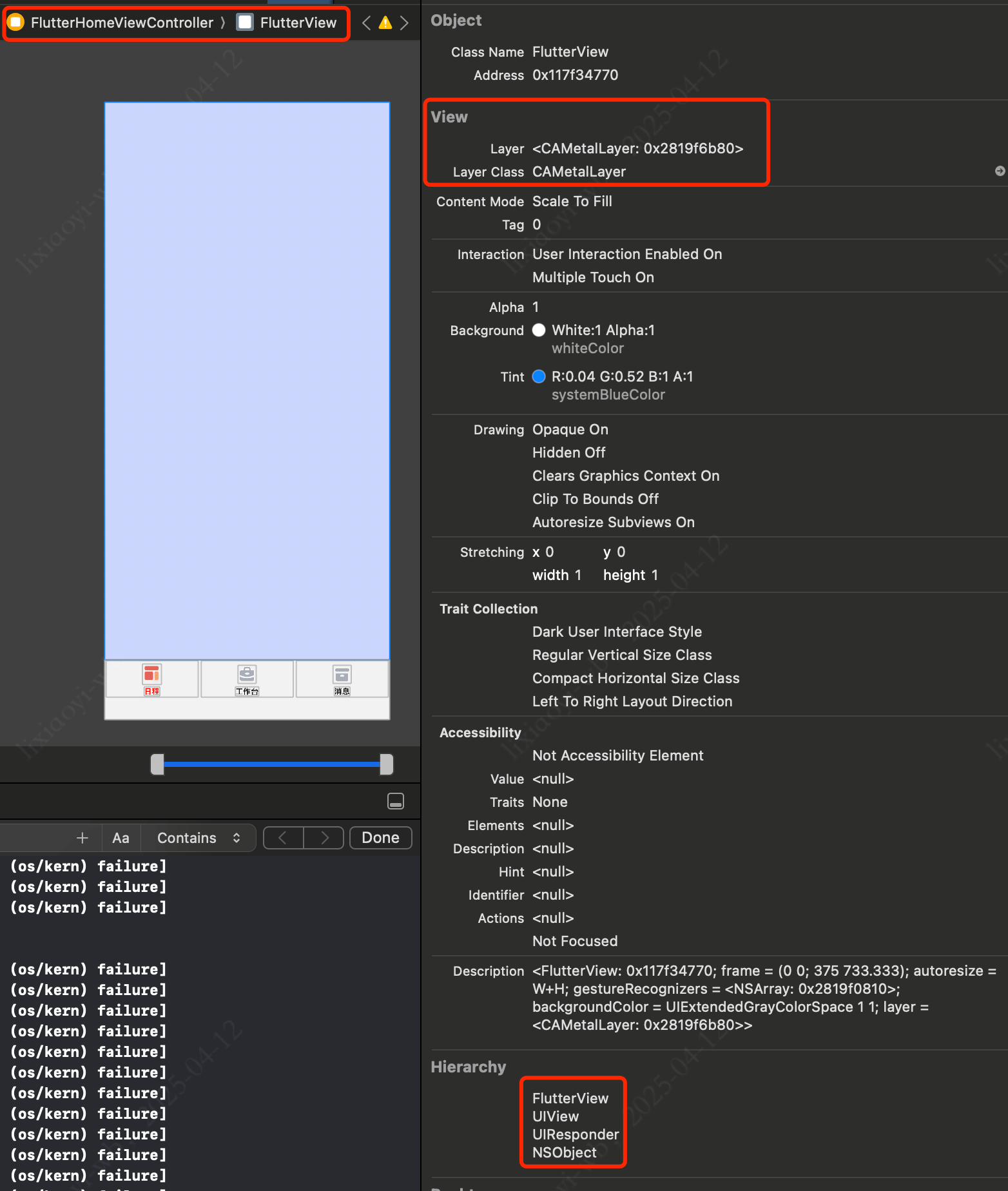The image size is (1008, 1191).
Task: Go to previous issue chevron
Action: 366,23
